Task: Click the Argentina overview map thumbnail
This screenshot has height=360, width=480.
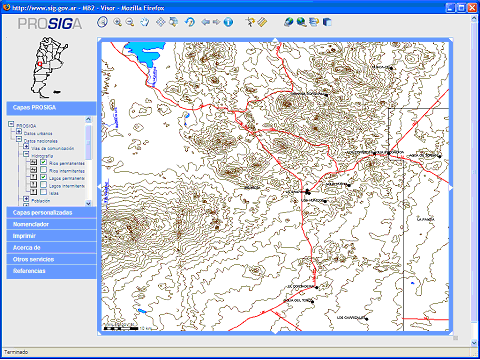Action: coord(49,67)
